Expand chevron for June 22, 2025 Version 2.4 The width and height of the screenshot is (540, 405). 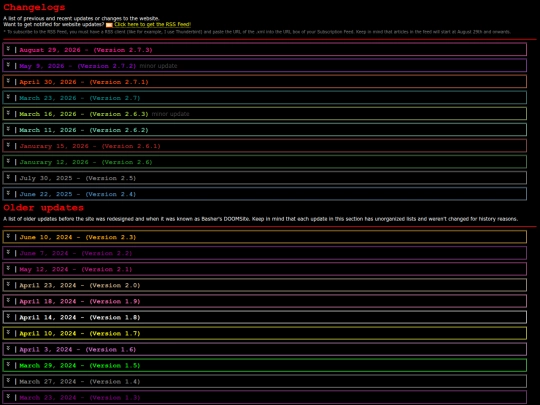8,193
